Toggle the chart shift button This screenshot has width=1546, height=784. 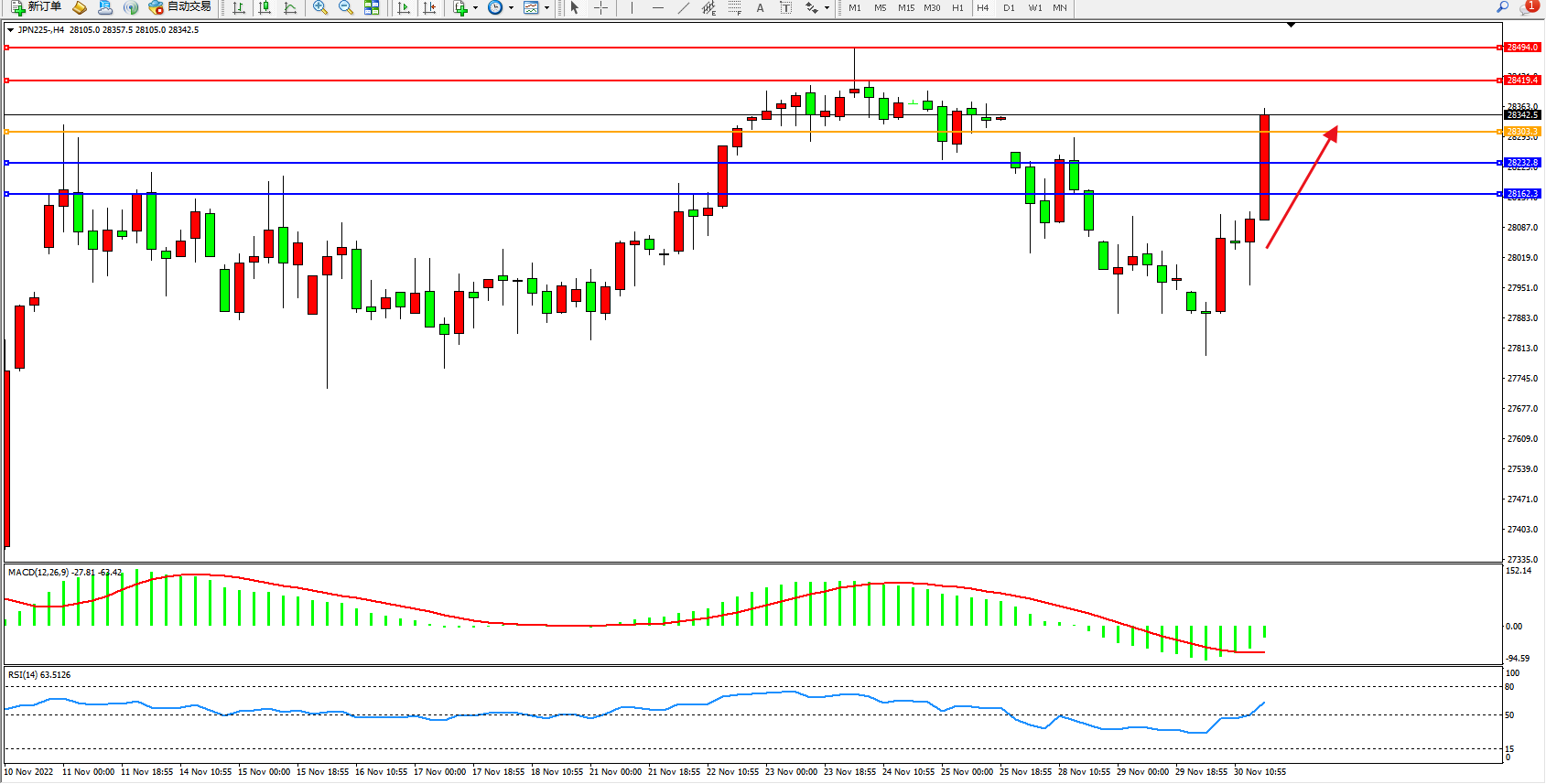(x=429, y=7)
